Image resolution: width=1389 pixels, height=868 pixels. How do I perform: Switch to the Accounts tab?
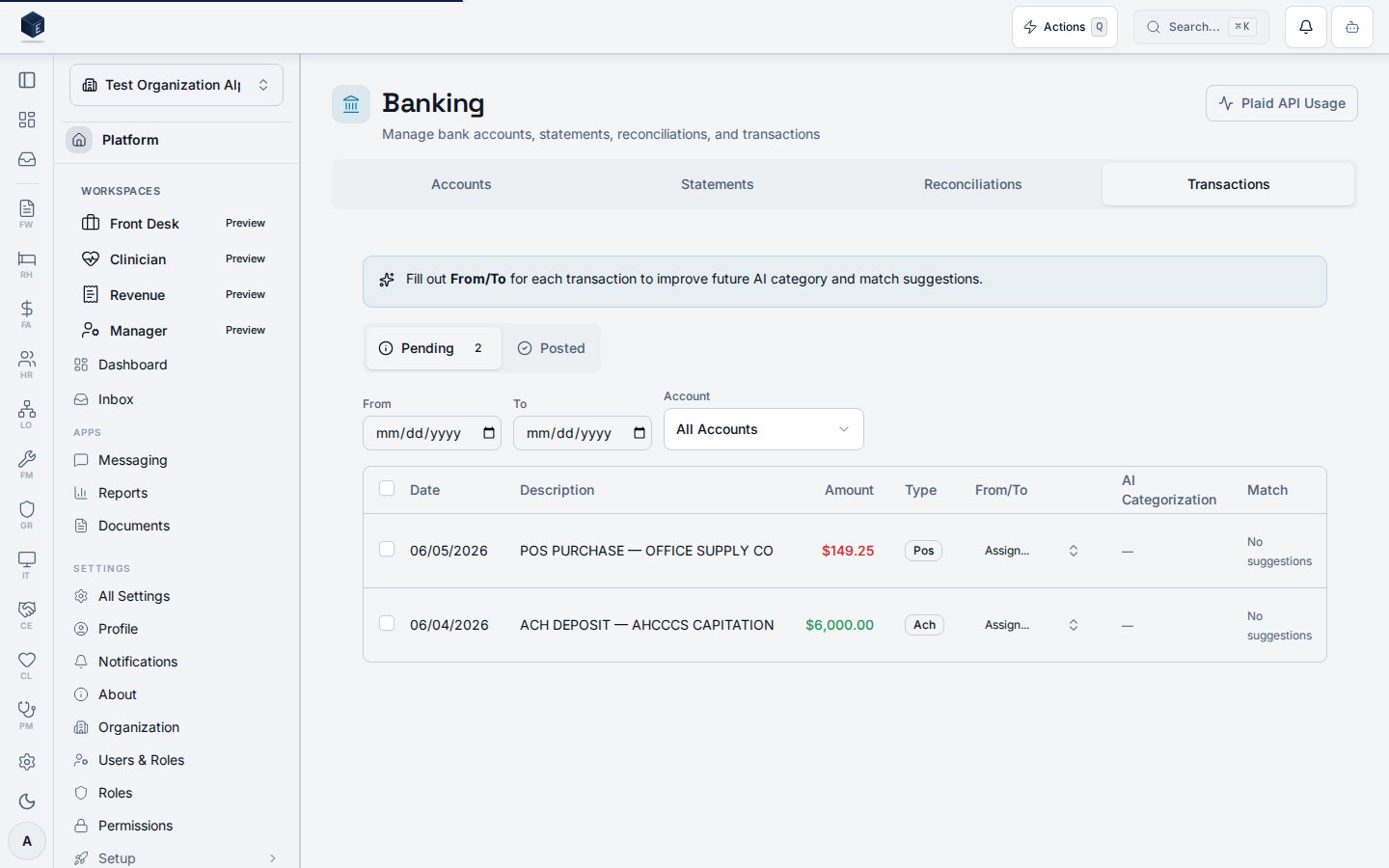[461, 184]
